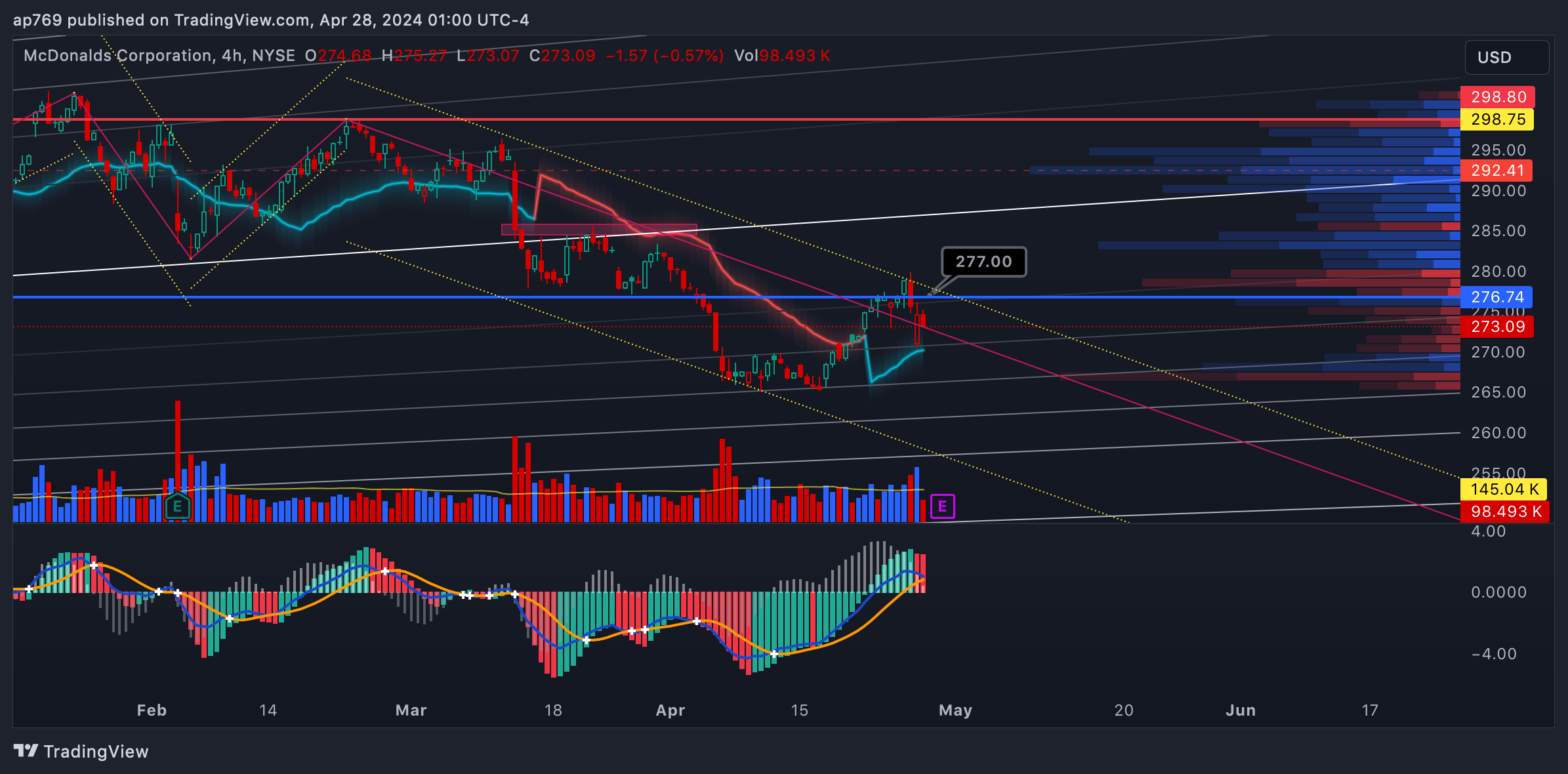Click the 292.41 red price label
Viewport: 1568px width, 774px height.
pos(1496,171)
